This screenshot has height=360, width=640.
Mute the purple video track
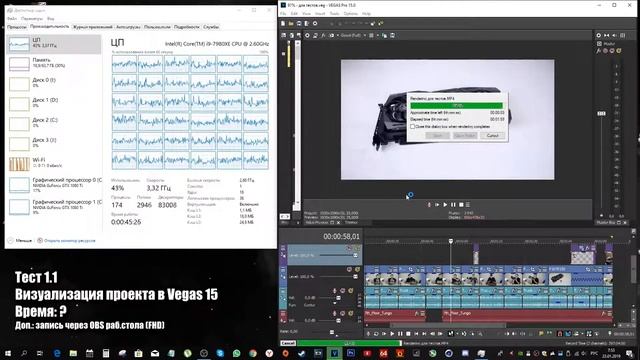coord(350,248)
